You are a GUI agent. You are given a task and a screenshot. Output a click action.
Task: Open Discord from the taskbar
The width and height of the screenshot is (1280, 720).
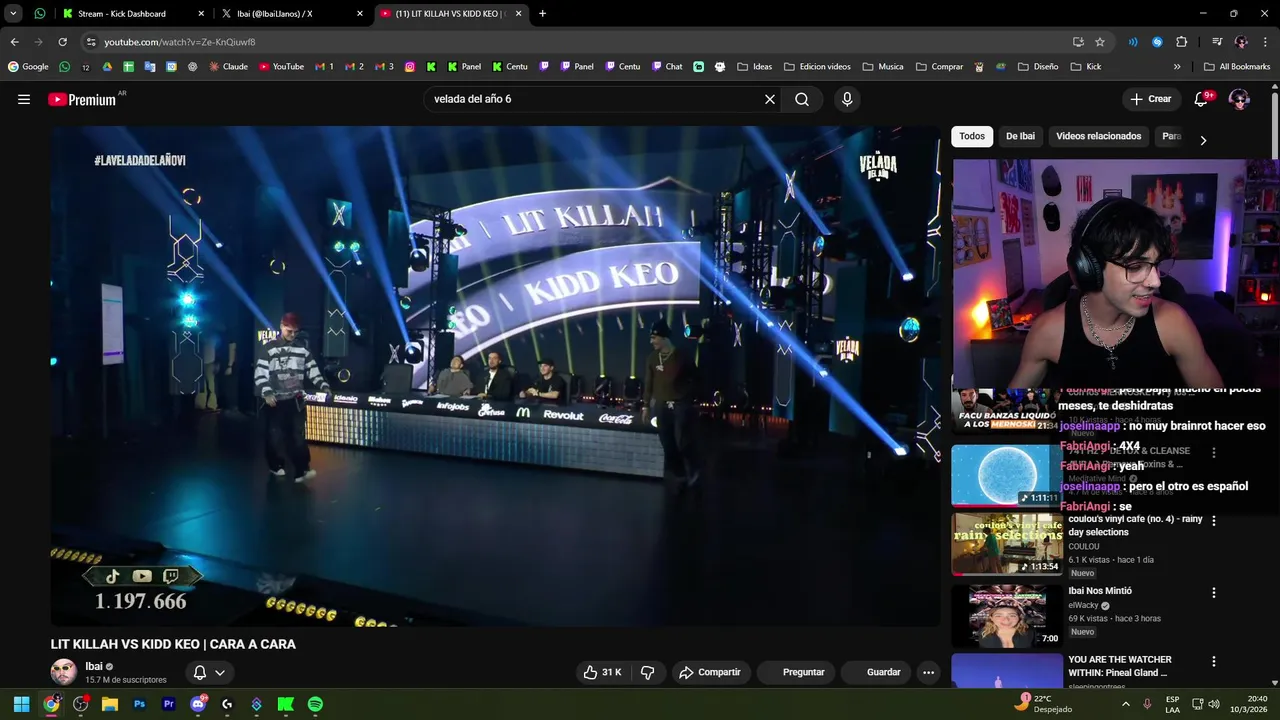(198, 704)
